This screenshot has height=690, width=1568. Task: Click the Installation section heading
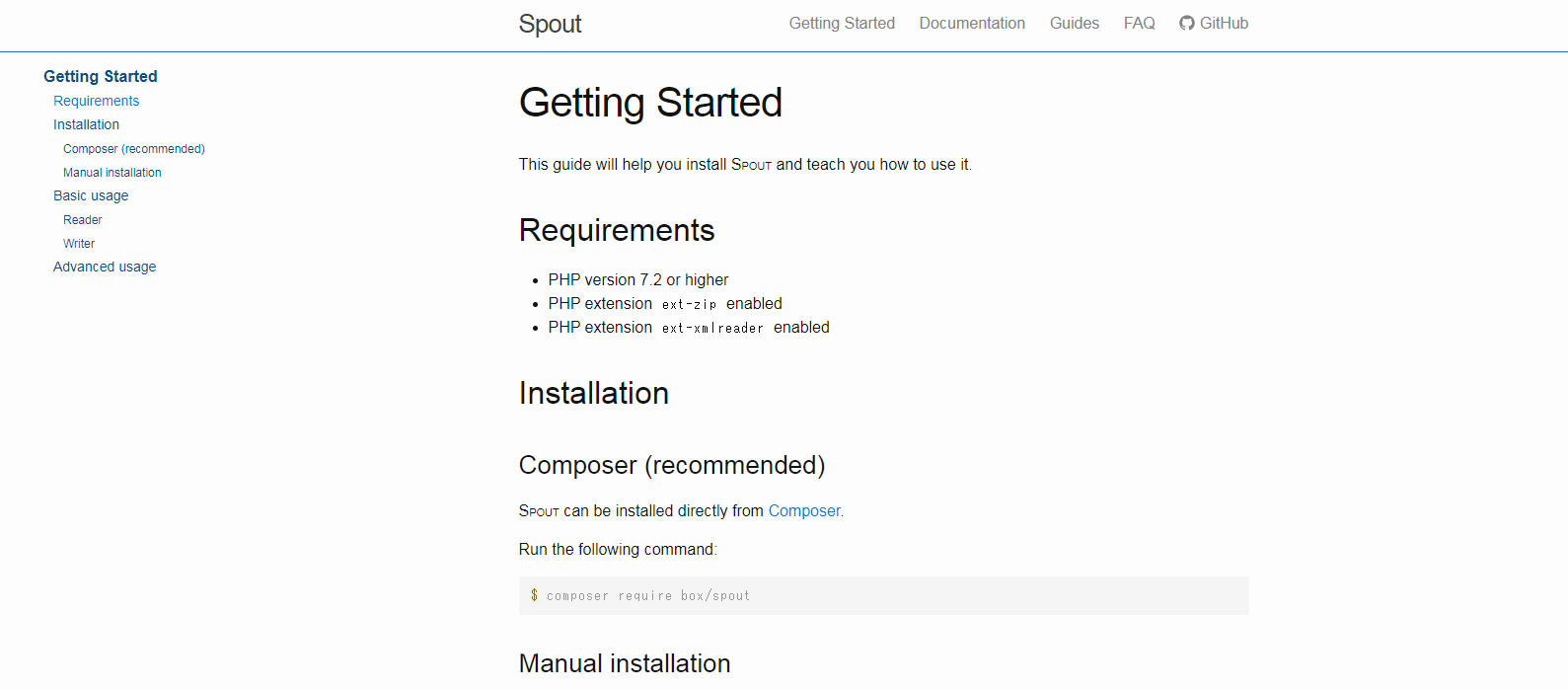pos(594,393)
